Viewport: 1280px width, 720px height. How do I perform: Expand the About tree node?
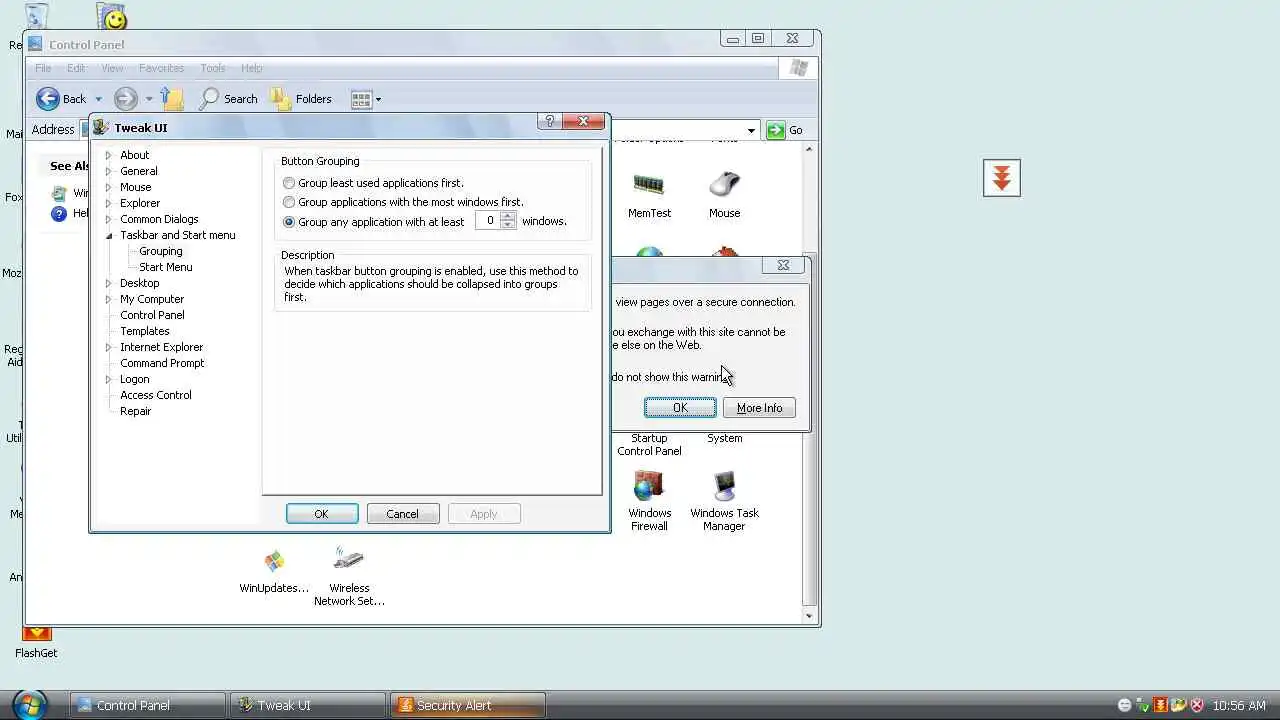tap(108, 155)
